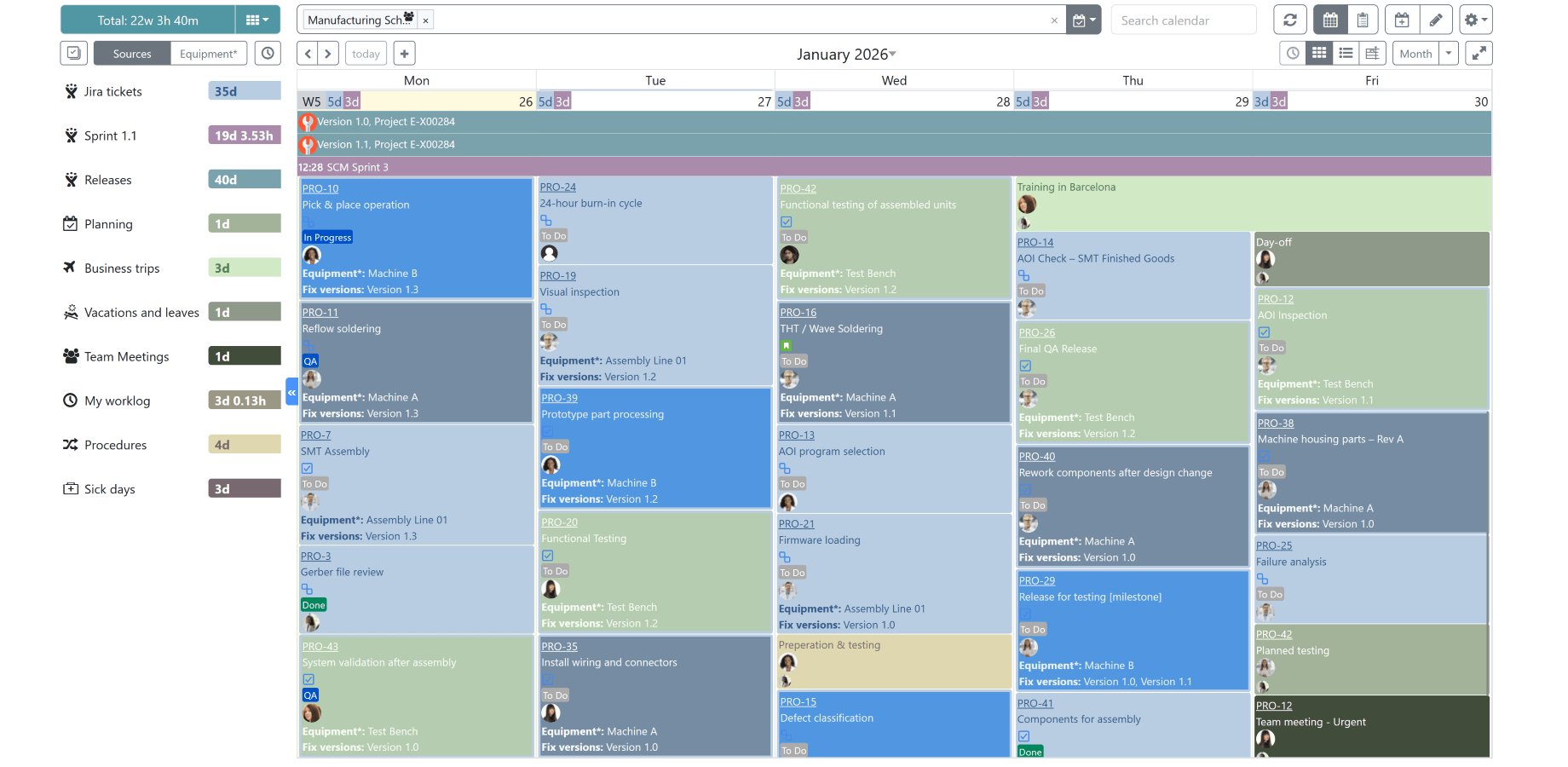The height and width of the screenshot is (767, 1568).
Task: Toggle the checkbox icon near Sources
Action: 73,53
